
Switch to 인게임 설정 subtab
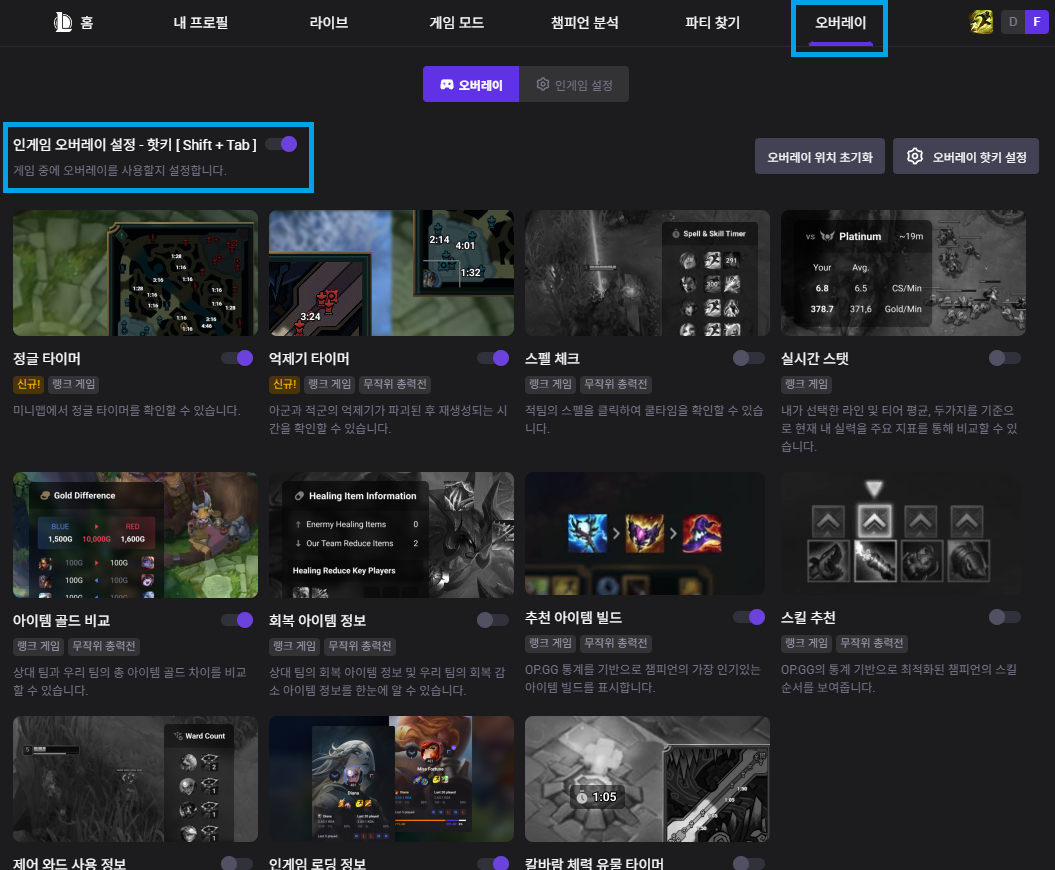[x=574, y=84]
